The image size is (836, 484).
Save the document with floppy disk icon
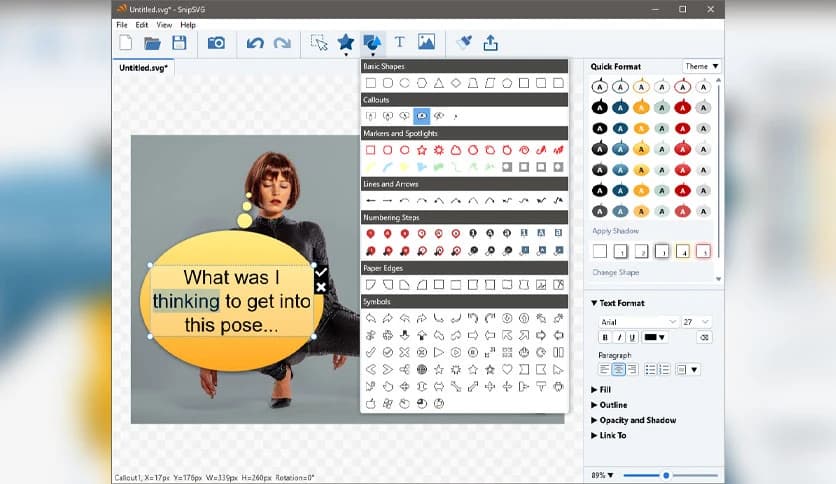[179, 43]
